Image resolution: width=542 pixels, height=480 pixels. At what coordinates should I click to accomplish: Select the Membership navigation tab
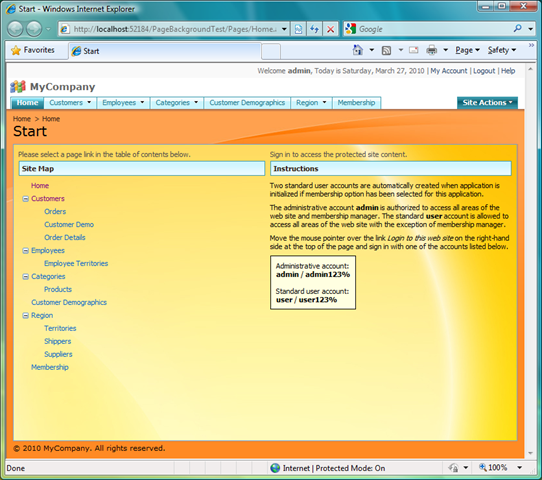tap(356, 103)
